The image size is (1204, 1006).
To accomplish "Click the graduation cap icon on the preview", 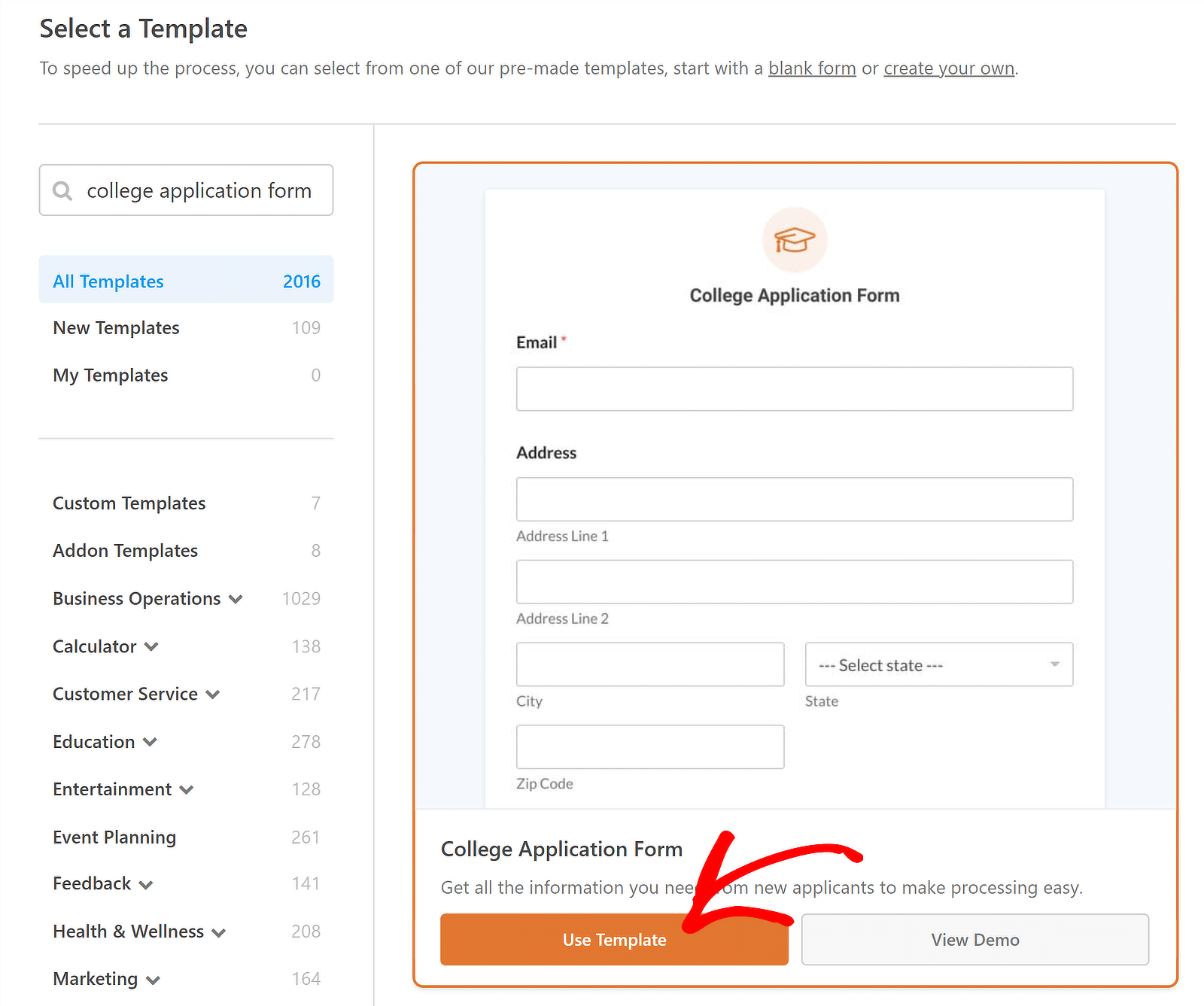I will coord(794,240).
